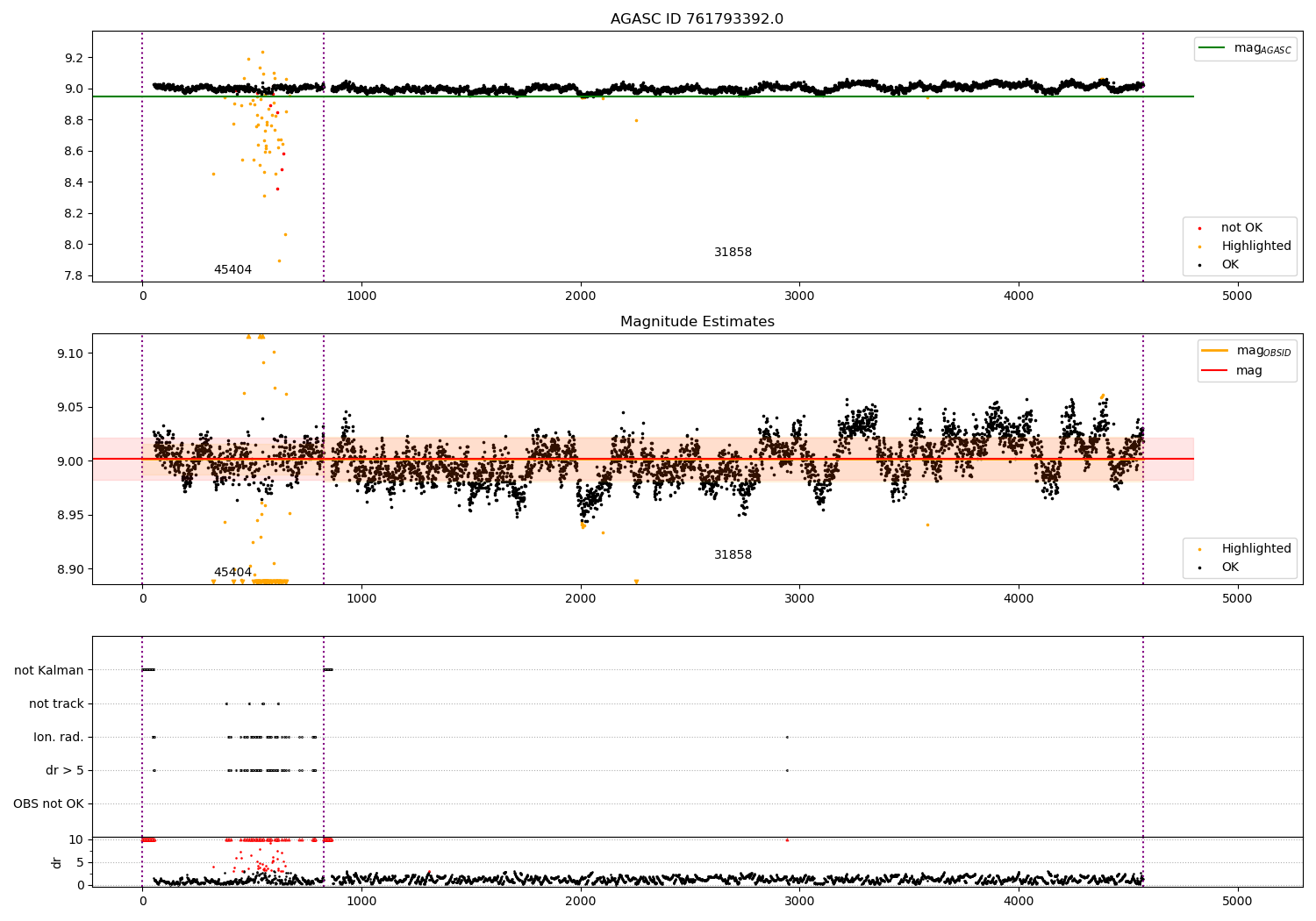Click x-axis tick 1000 in the top plot
Viewport: 1316px width, 921px height.
(x=361, y=296)
